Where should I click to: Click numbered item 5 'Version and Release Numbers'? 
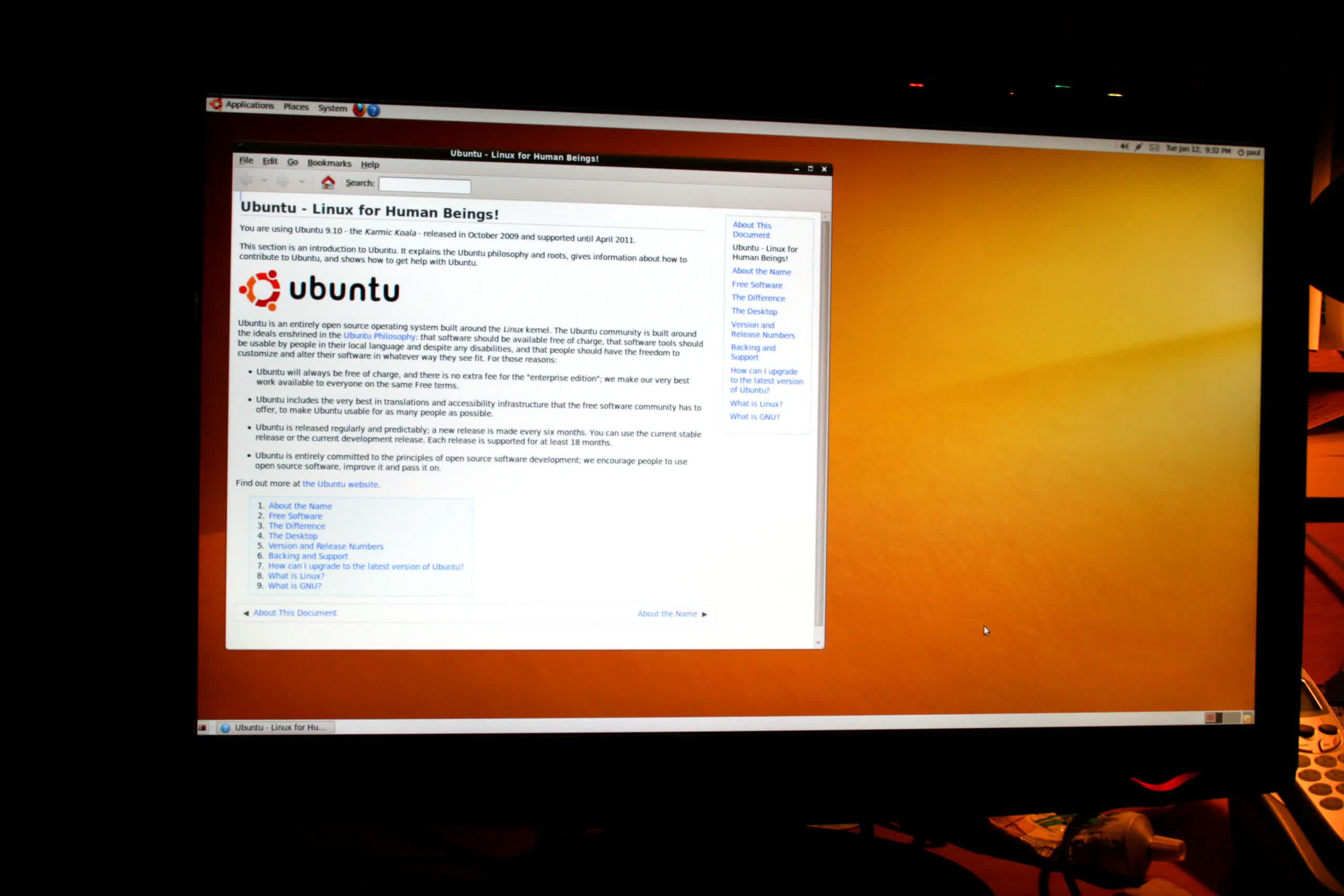pos(325,546)
